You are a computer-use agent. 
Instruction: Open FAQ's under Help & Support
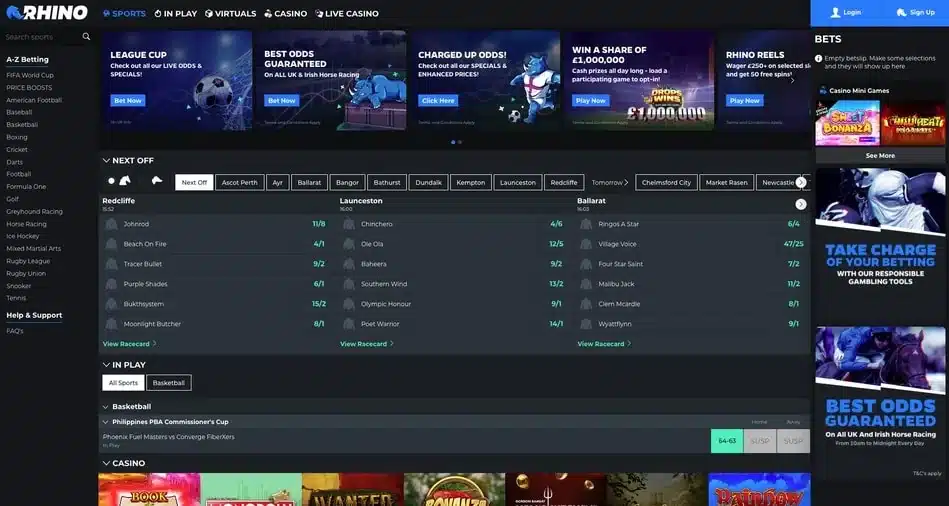(15, 331)
